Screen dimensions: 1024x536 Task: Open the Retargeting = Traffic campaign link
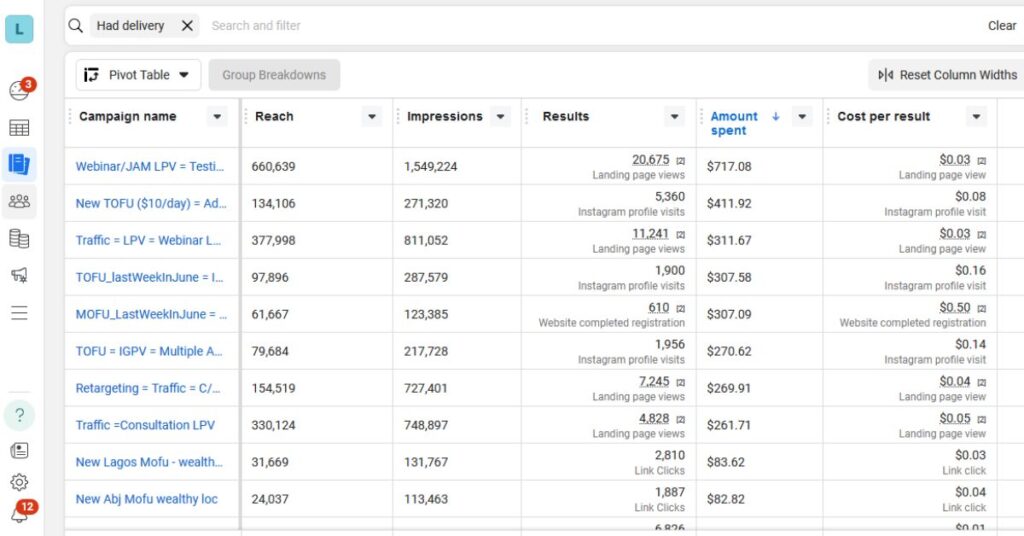point(148,388)
